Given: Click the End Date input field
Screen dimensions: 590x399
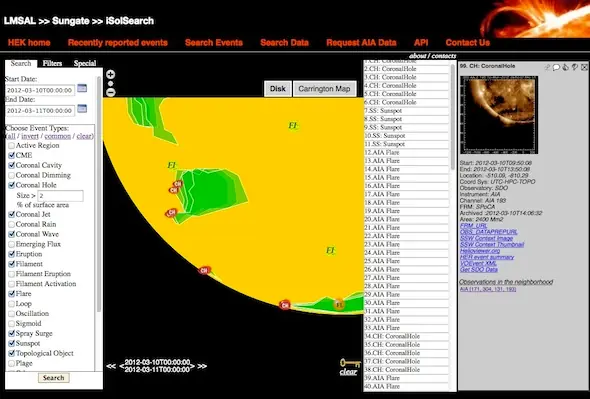Looking at the screenshot, I should 40,110.
